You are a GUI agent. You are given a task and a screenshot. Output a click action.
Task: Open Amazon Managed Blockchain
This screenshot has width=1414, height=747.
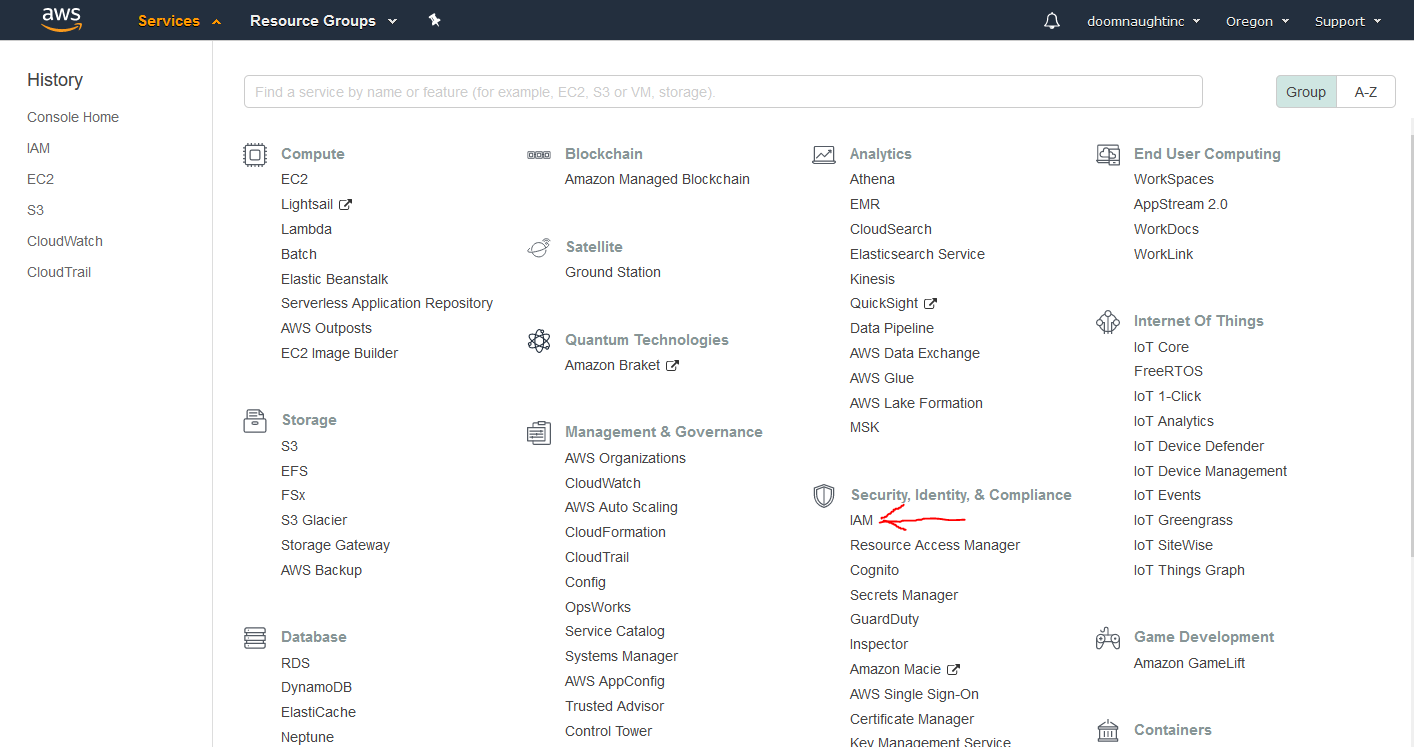pyautogui.click(x=657, y=179)
